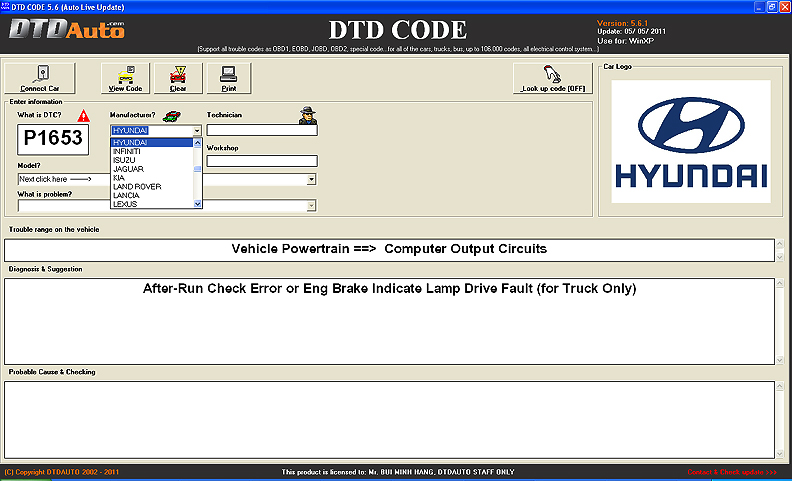Toggle the Look up code (OFF) button
The height and width of the screenshot is (481, 792).
click(x=553, y=78)
